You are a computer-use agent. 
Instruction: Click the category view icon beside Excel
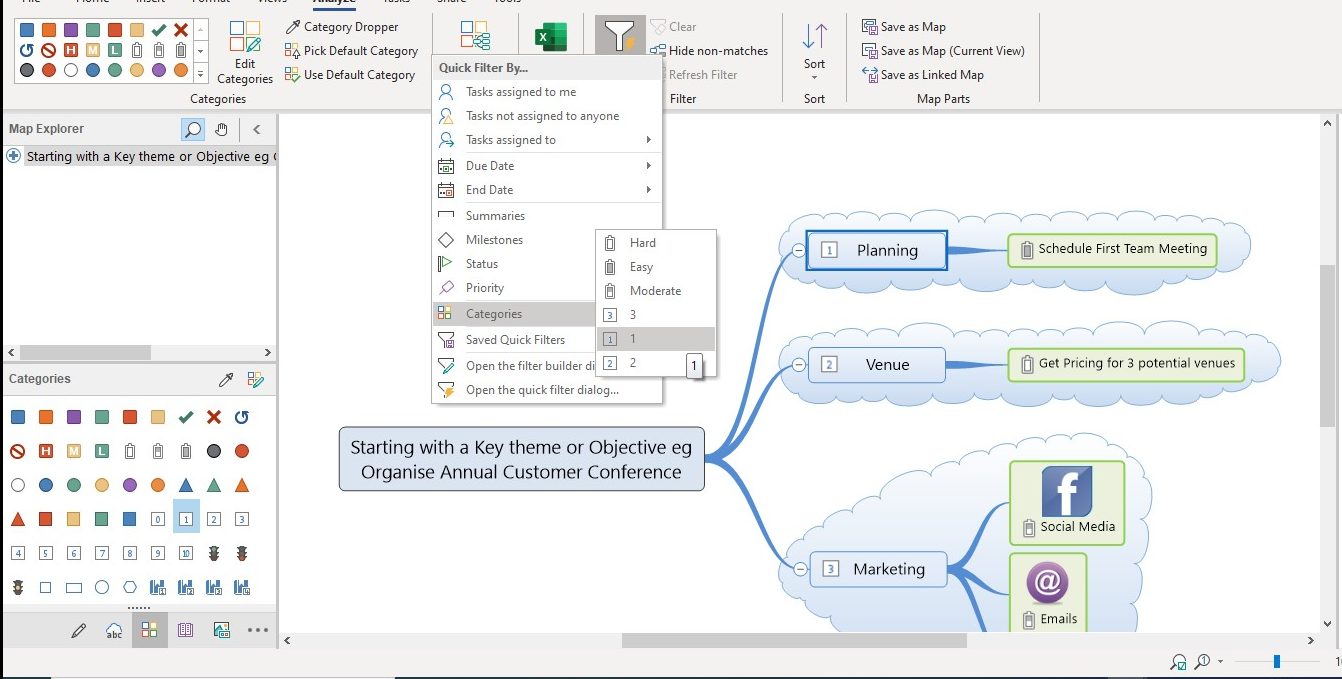475,35
